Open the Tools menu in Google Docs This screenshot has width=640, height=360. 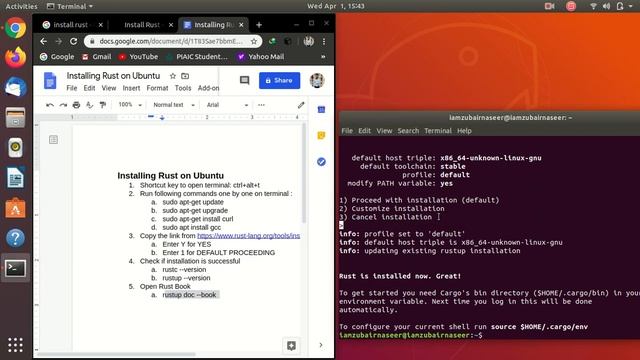(x=183, y=88)
